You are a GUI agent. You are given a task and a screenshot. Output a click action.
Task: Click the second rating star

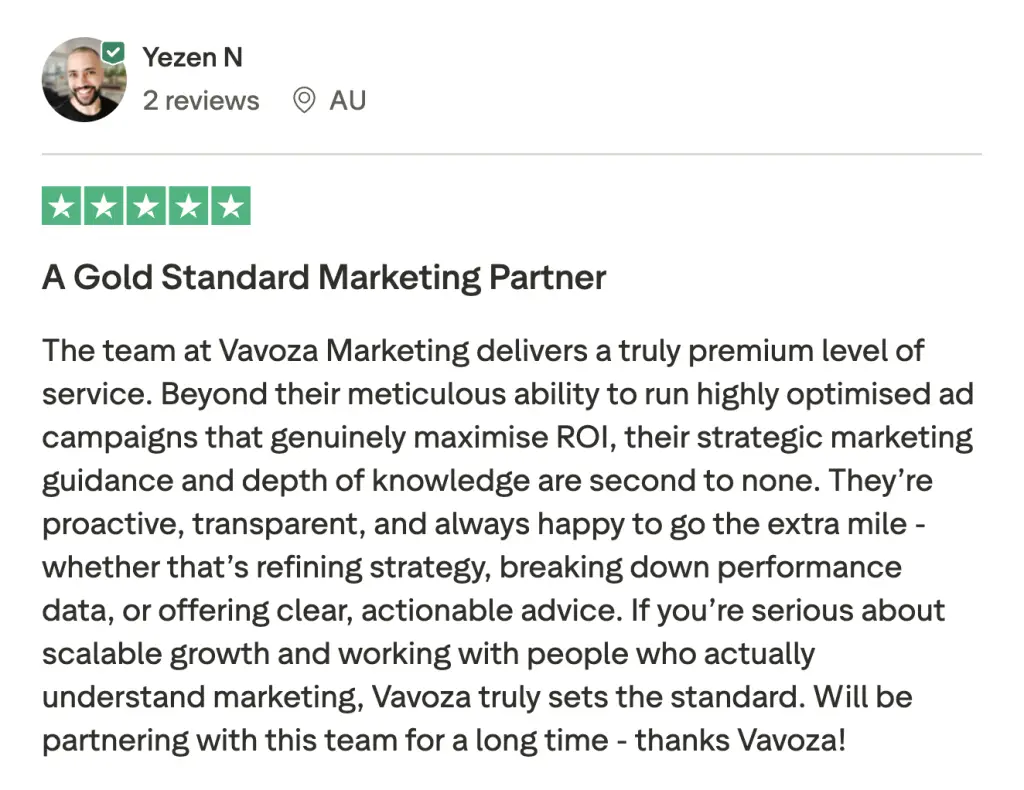104,206
